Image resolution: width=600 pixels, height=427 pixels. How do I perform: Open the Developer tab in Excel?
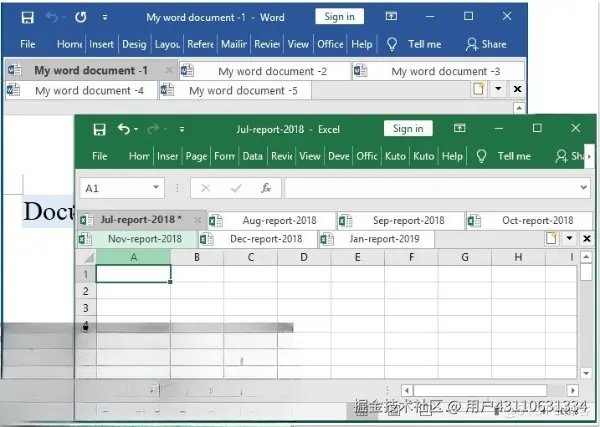(x=339, y=156)
